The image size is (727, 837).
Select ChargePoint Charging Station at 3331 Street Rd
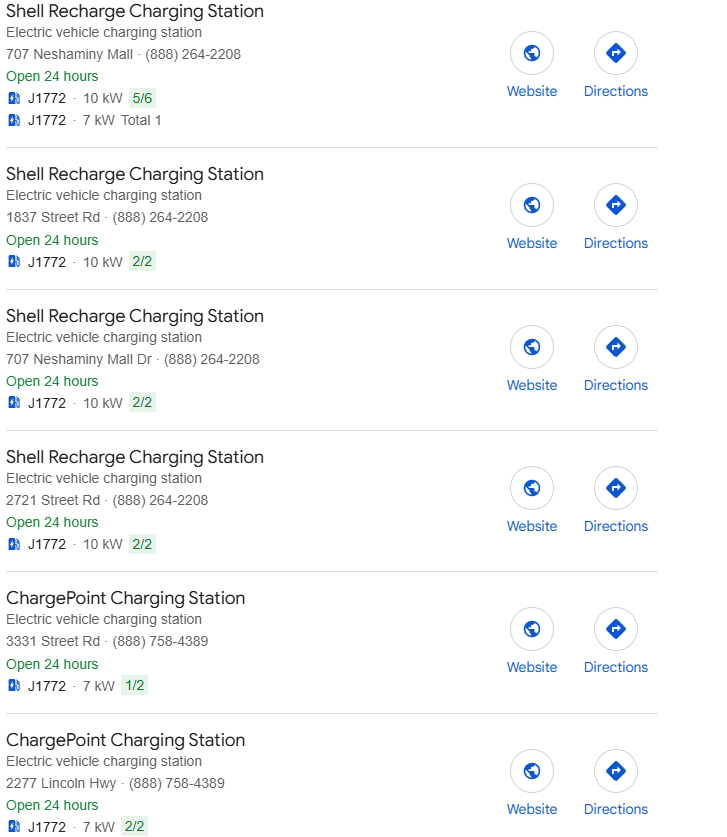point(125,598)
